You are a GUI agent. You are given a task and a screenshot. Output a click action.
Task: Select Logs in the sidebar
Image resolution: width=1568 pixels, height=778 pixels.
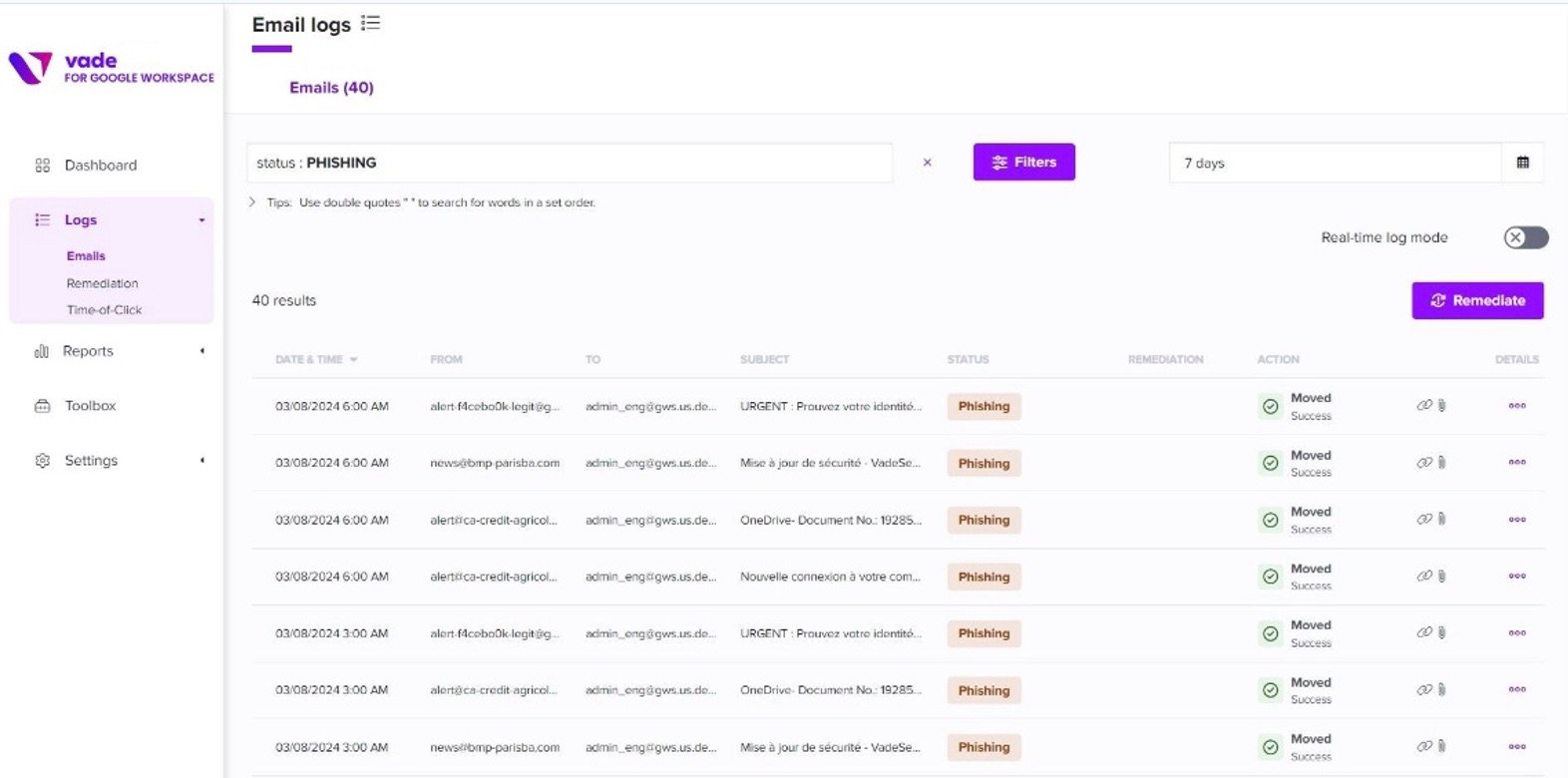[x=81, y=220]
